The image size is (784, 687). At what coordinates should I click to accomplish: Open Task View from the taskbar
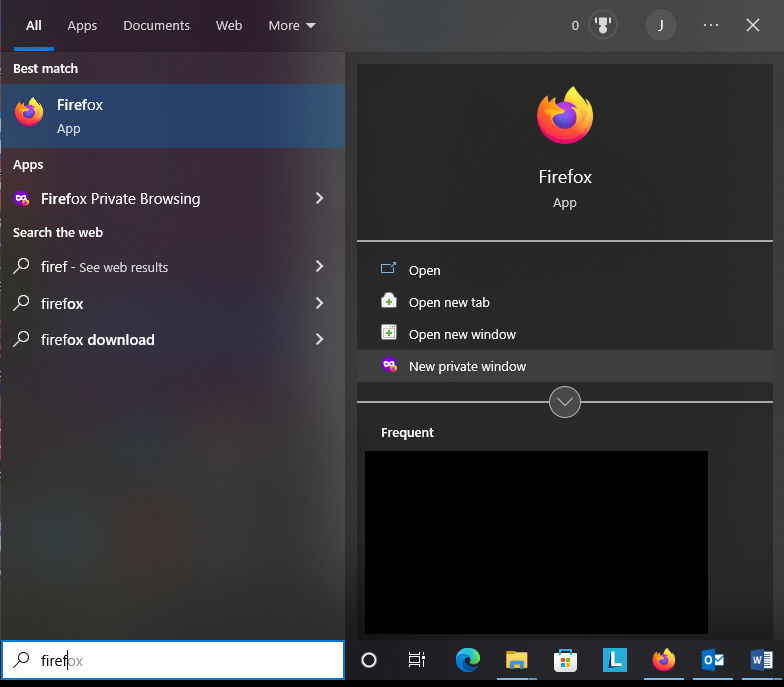[x=416, y=660]
